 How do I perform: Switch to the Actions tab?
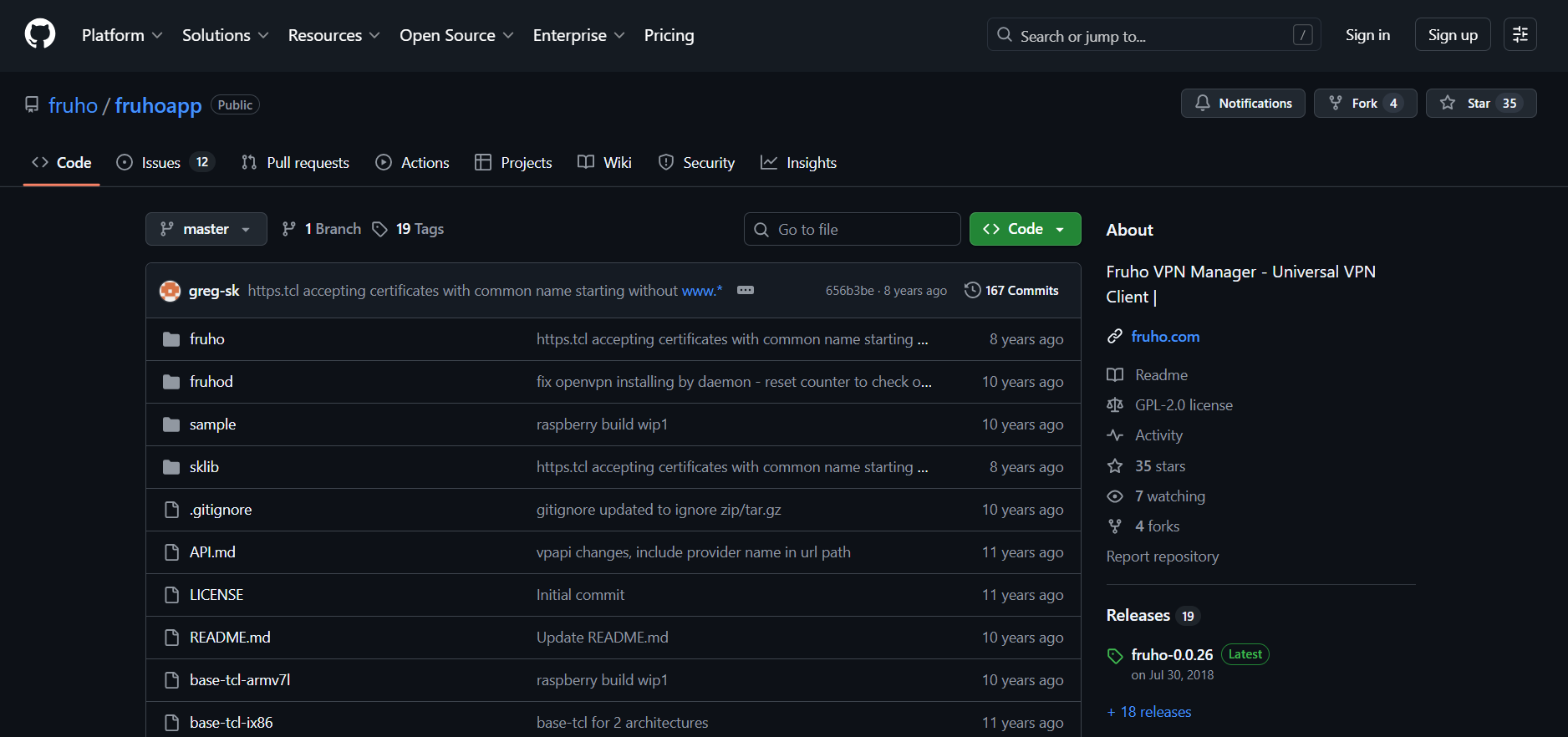click(413, 162)
